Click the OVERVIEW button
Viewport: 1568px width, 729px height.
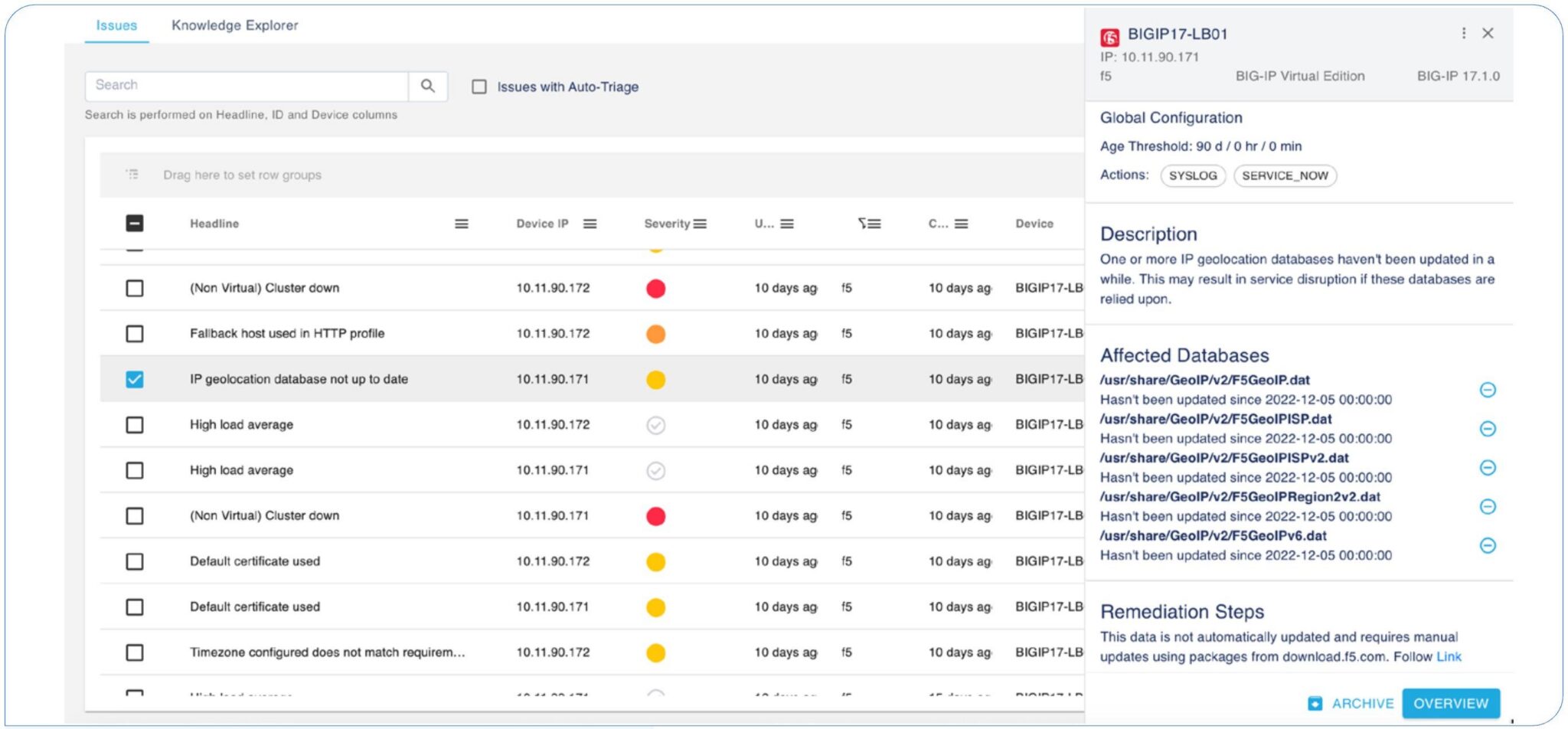[x=1451, y=703]
